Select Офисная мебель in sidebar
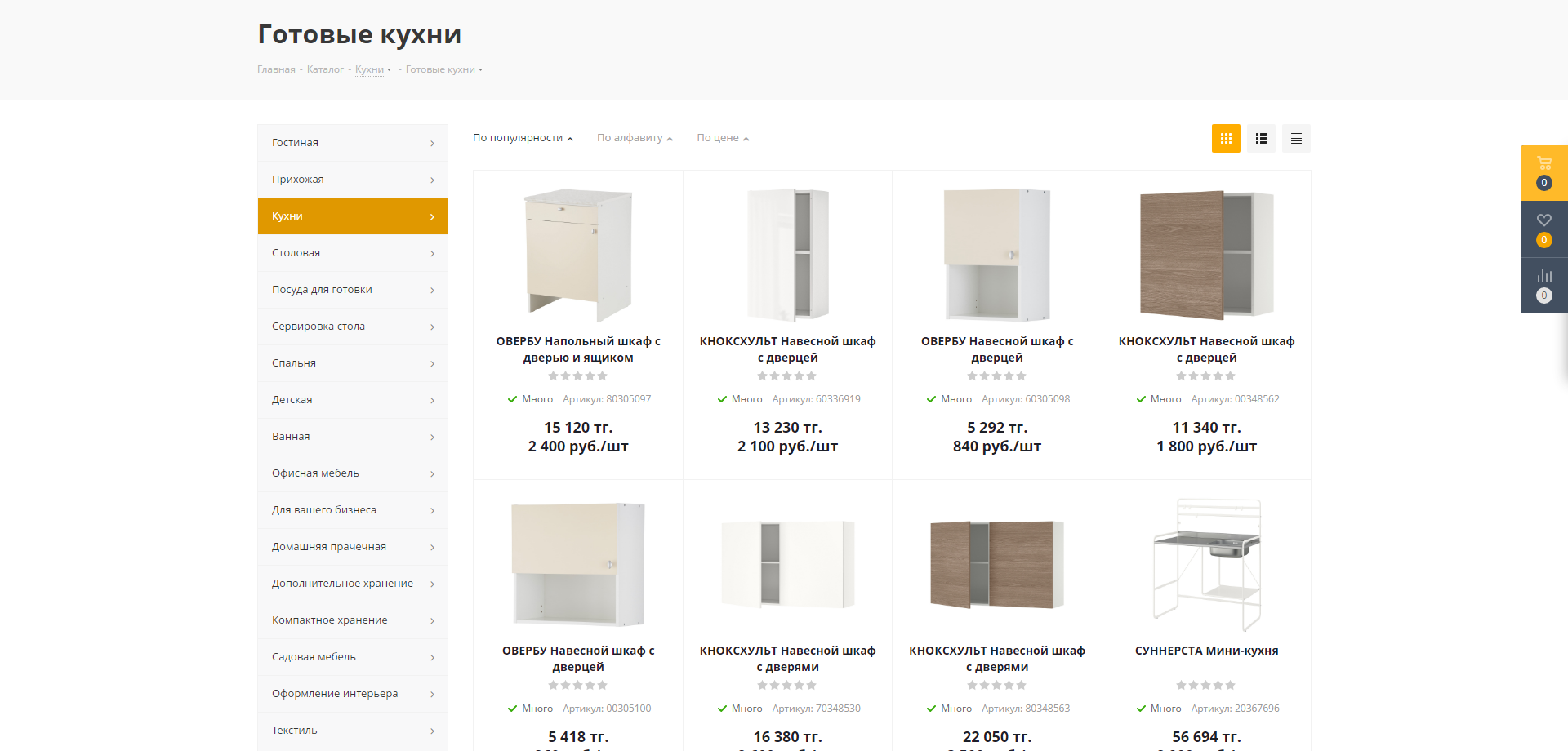The height and width of the screenshot is (751, 1568). click(x=315, y=473)
